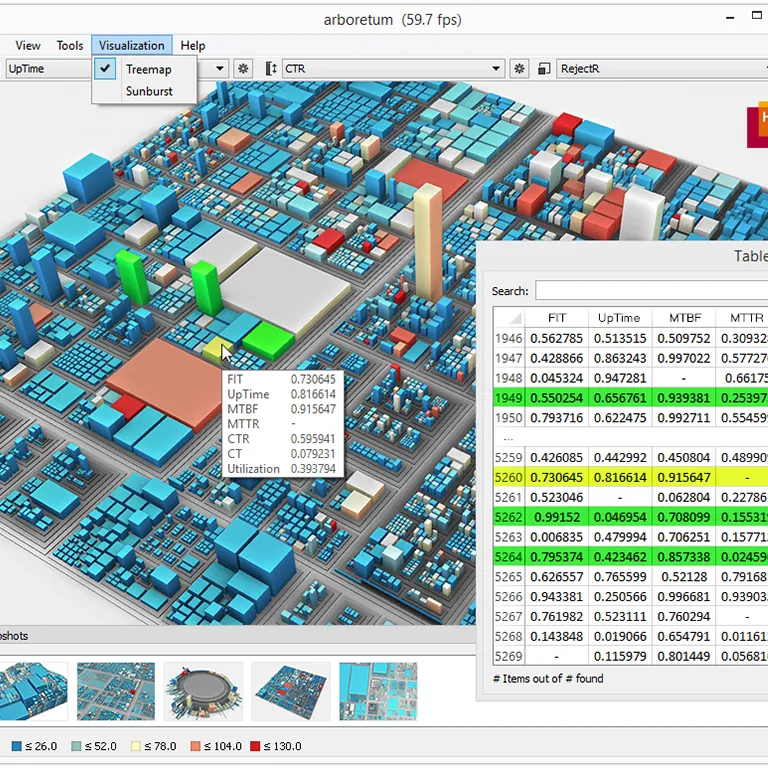768x768 pixels.
Task: Click the yellow block under the cursor
Action: coord(216,349)
